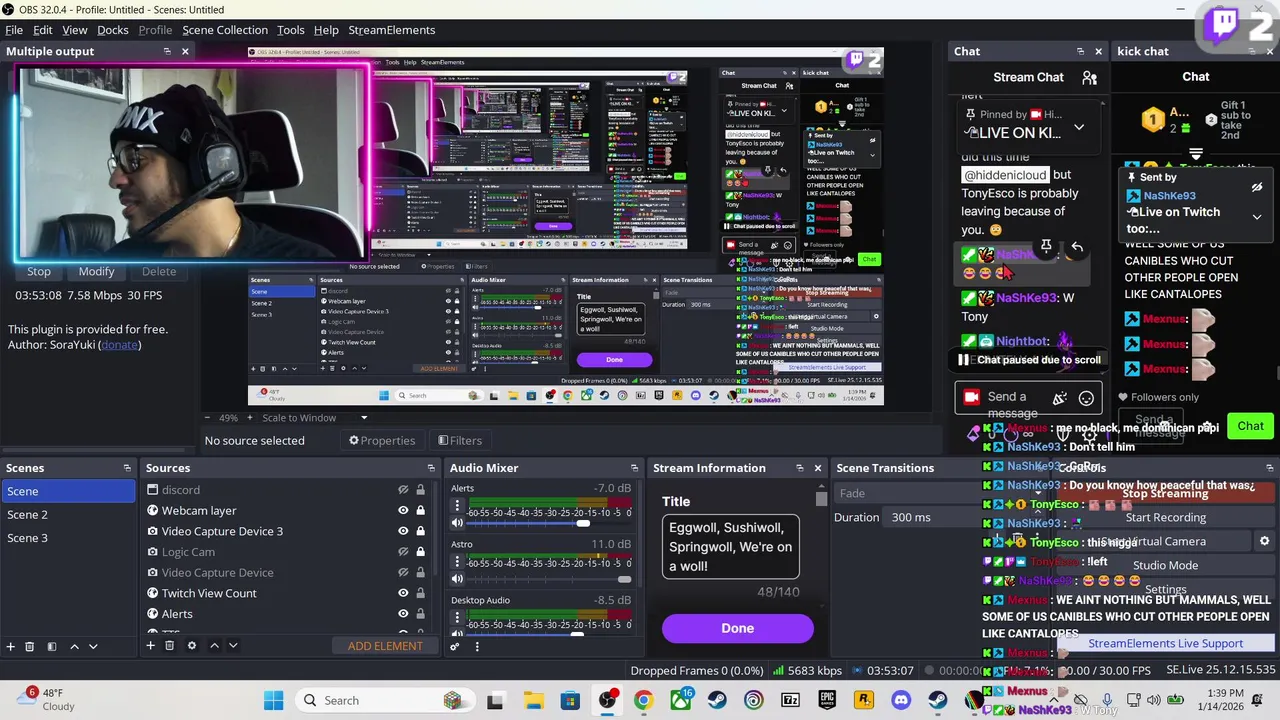Open advanced audio properties gears icon
This screenshot has width=1280, height=720.
pos(454,646)
